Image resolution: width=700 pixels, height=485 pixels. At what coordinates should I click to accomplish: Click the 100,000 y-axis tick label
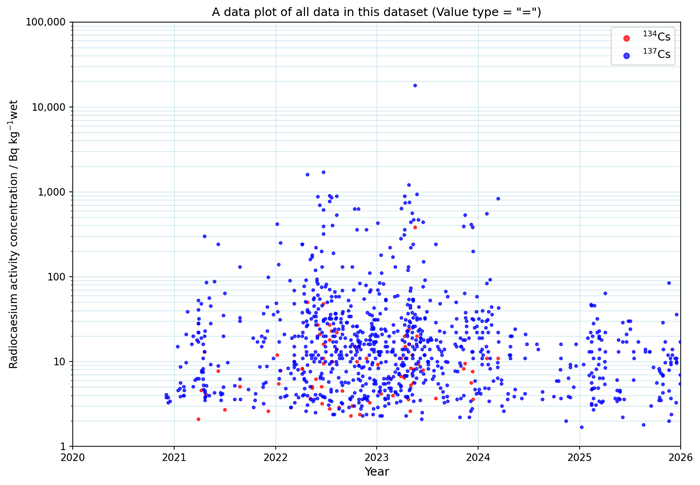(42, 22)
